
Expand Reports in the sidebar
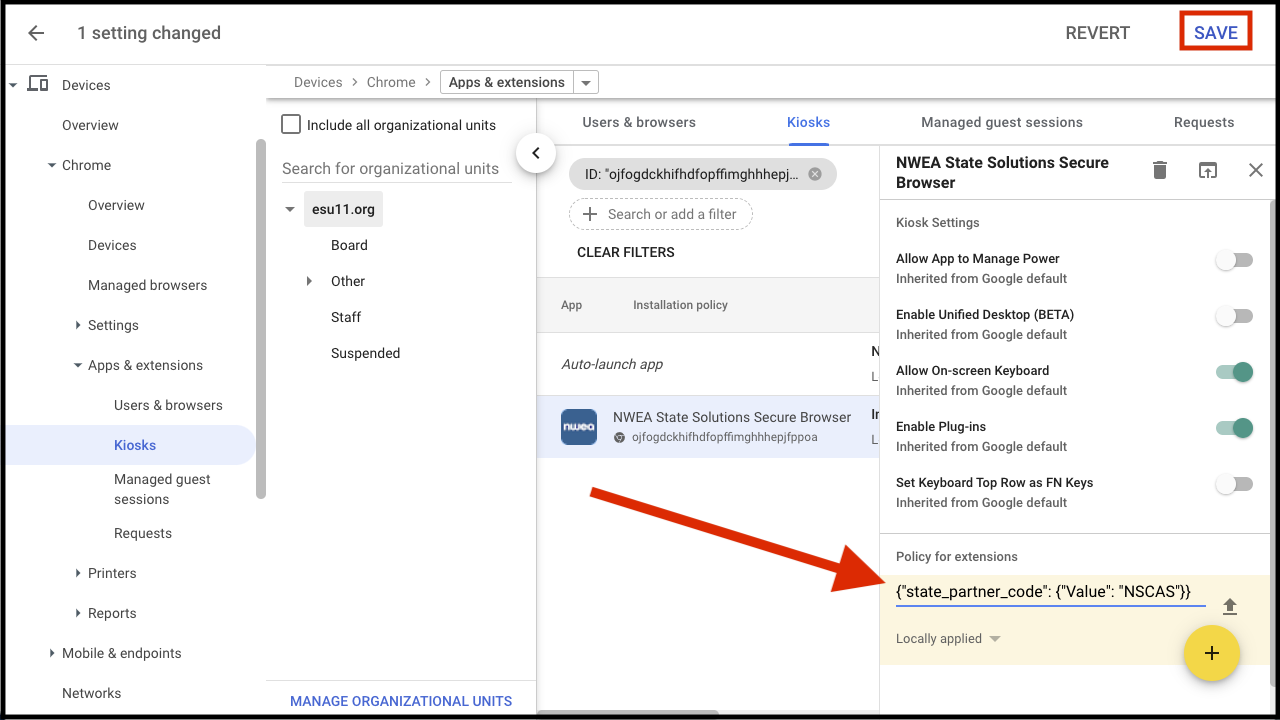(x=78, y=613)
